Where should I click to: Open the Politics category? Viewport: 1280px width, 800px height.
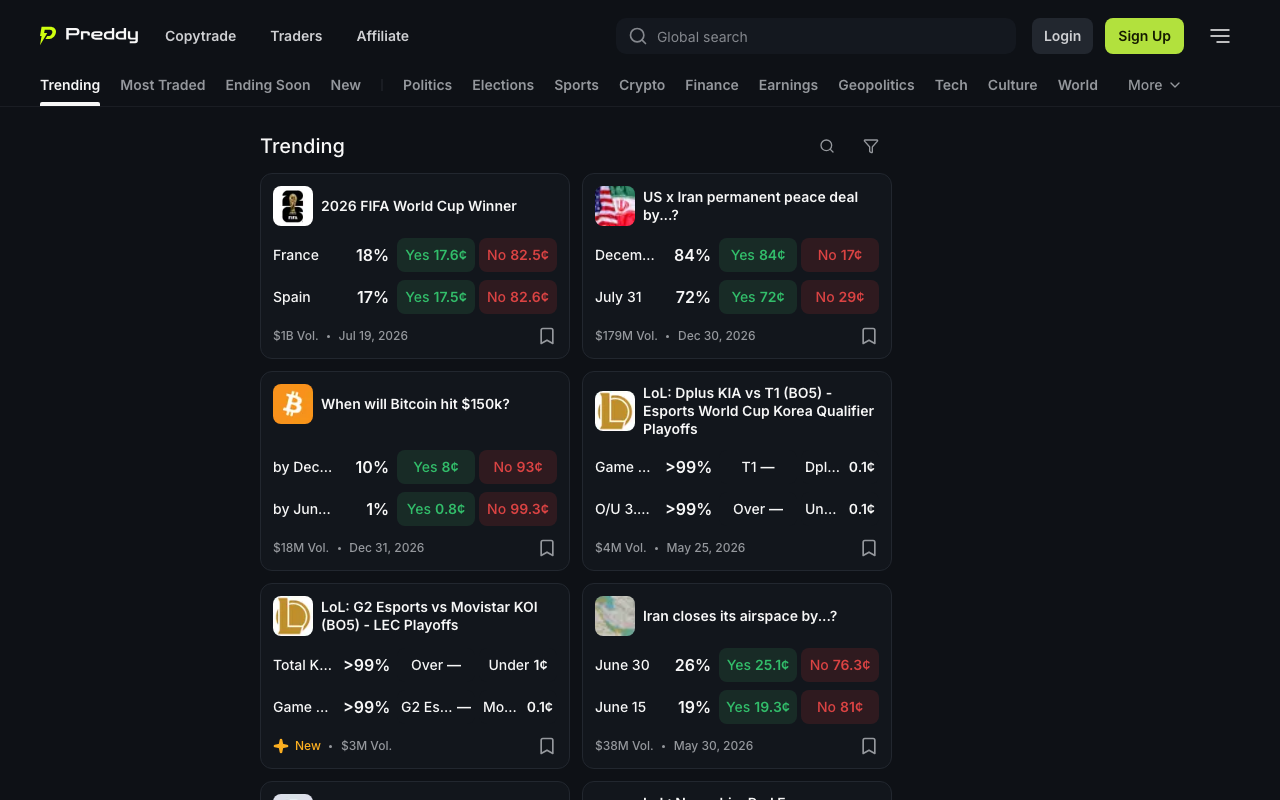[427, 85]
